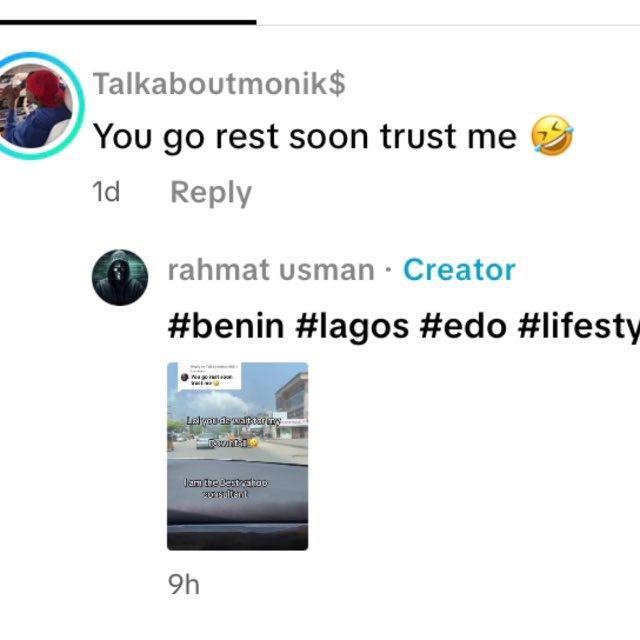Screen dimensions: 640x640
Task: Tap the sad emoji beside 'Downfall' caption
Action: 253,442
